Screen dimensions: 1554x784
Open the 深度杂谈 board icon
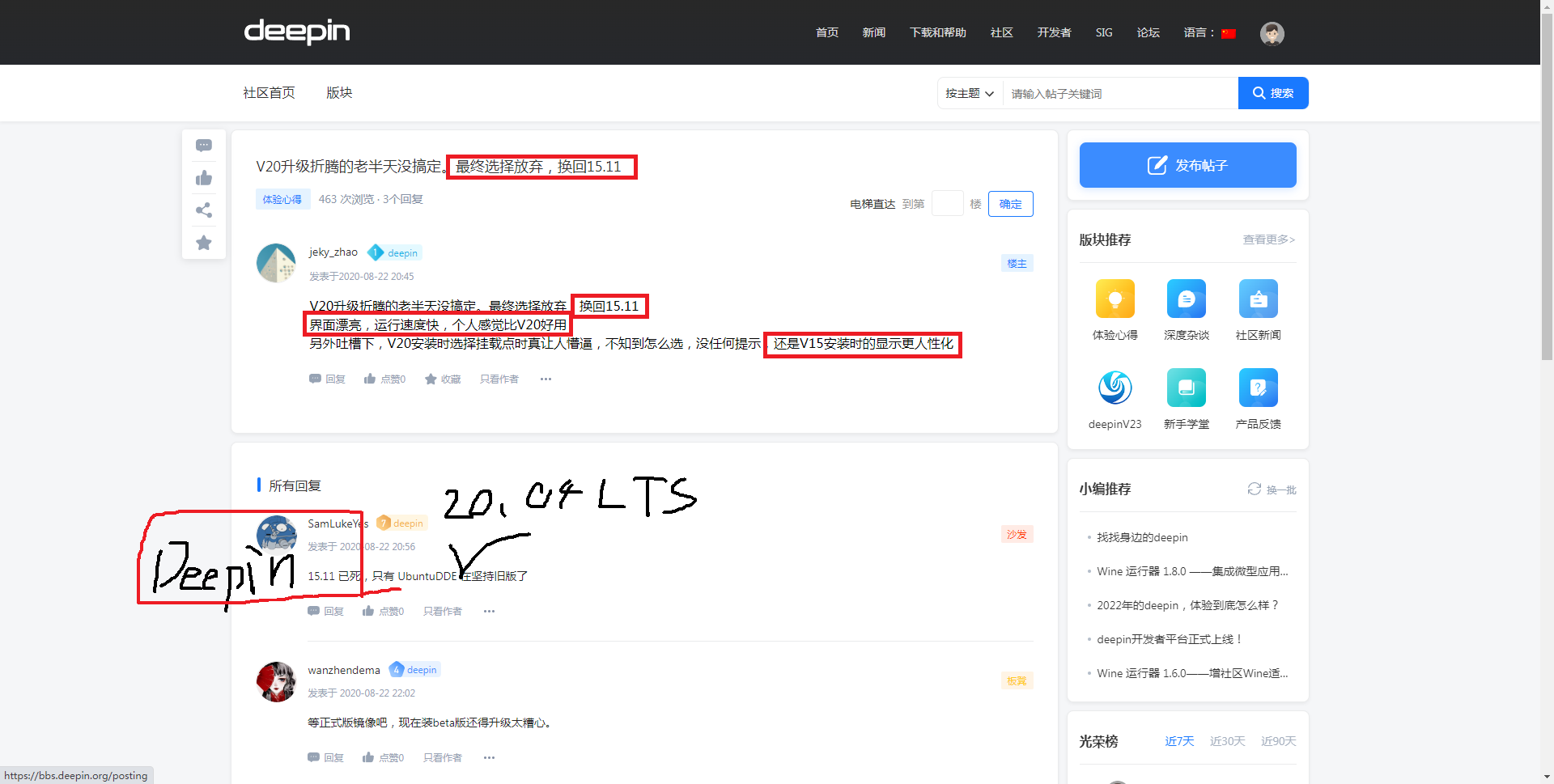1187,299
